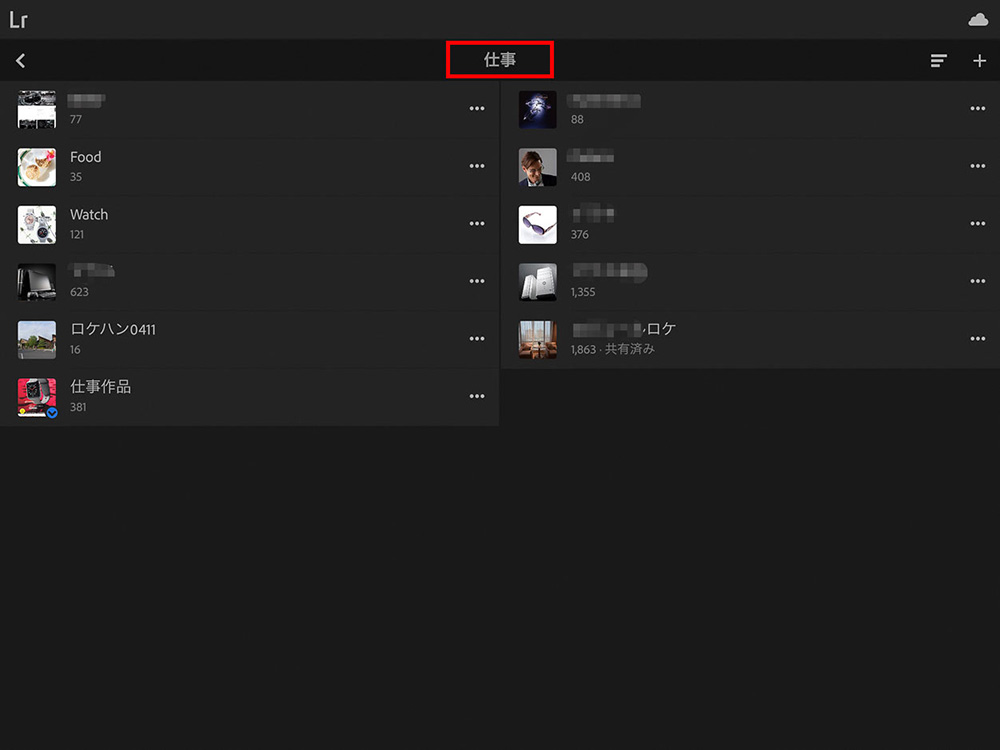Open options for the 408 photos album
Viewport: 1000px width, 750px height.
(977, 167)
